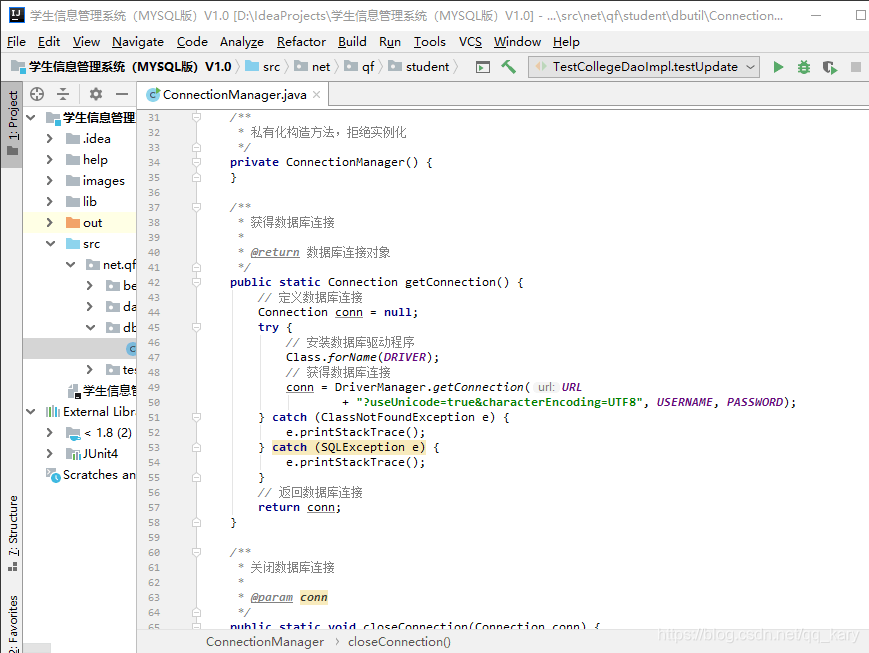
Task: Fold the try block at line 45
Action: (196, 327)
